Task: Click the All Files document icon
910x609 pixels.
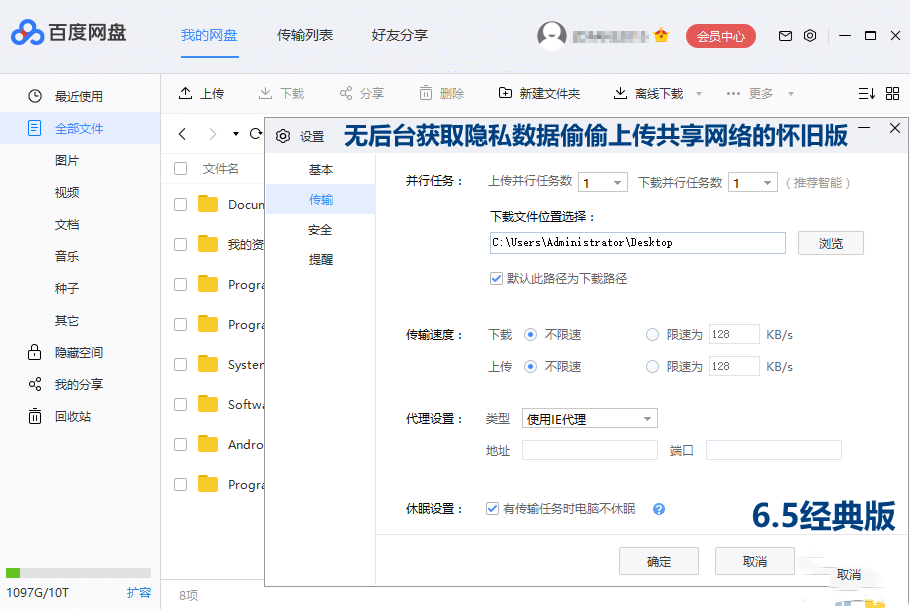Action: click(34, 128)
